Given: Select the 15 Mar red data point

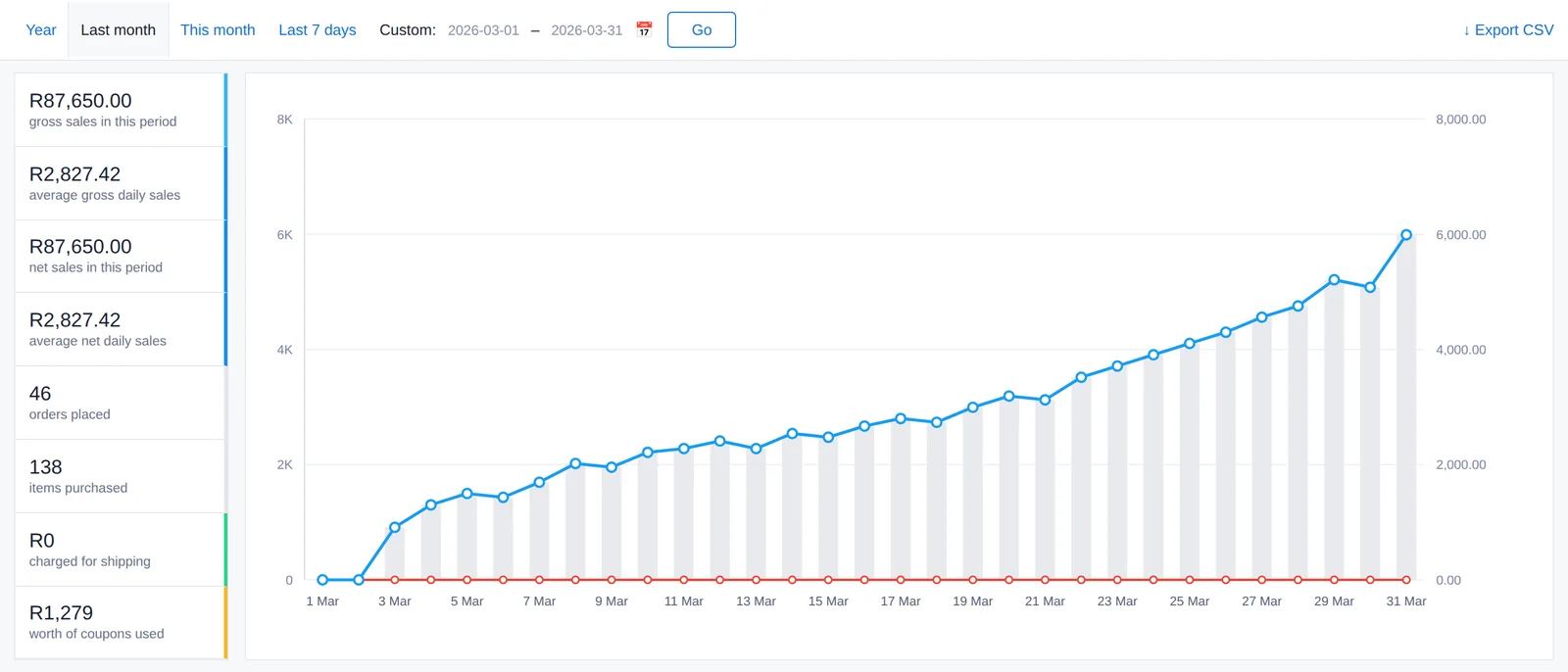Looking at the screenshot, I should 828,580.
